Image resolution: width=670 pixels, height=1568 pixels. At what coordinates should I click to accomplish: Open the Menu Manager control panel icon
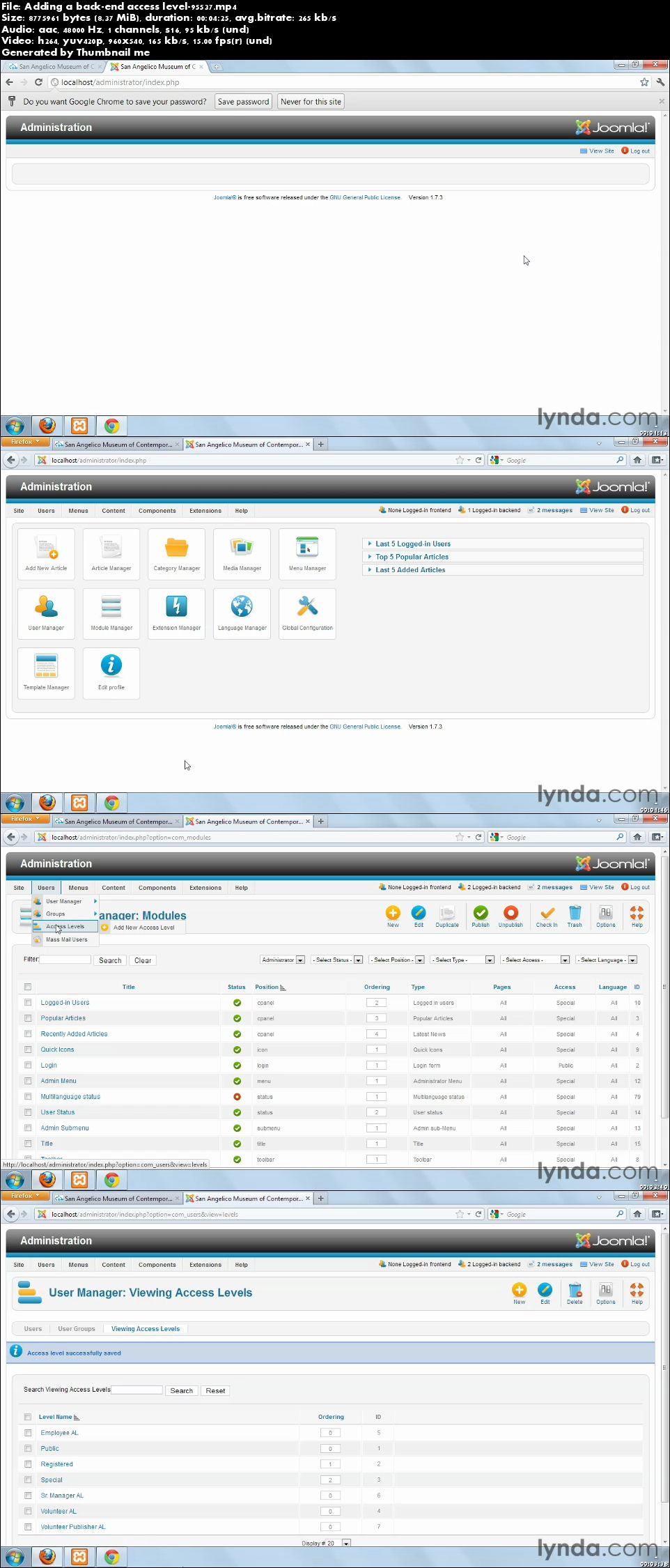[x=307, y=554]
